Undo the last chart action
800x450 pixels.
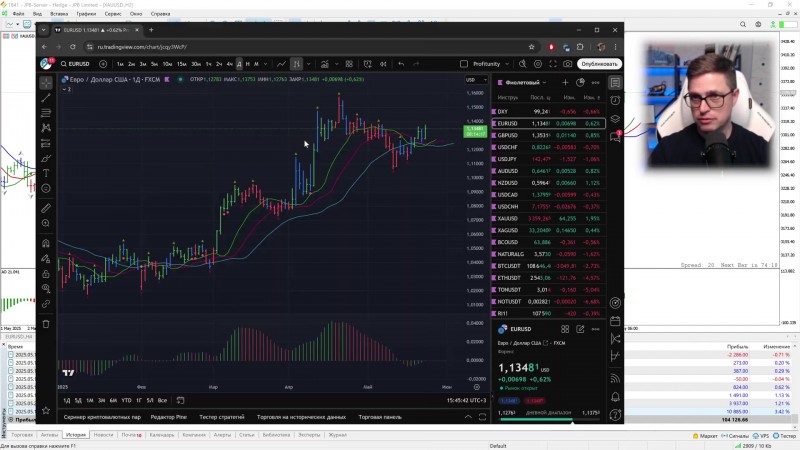(402, 64)
